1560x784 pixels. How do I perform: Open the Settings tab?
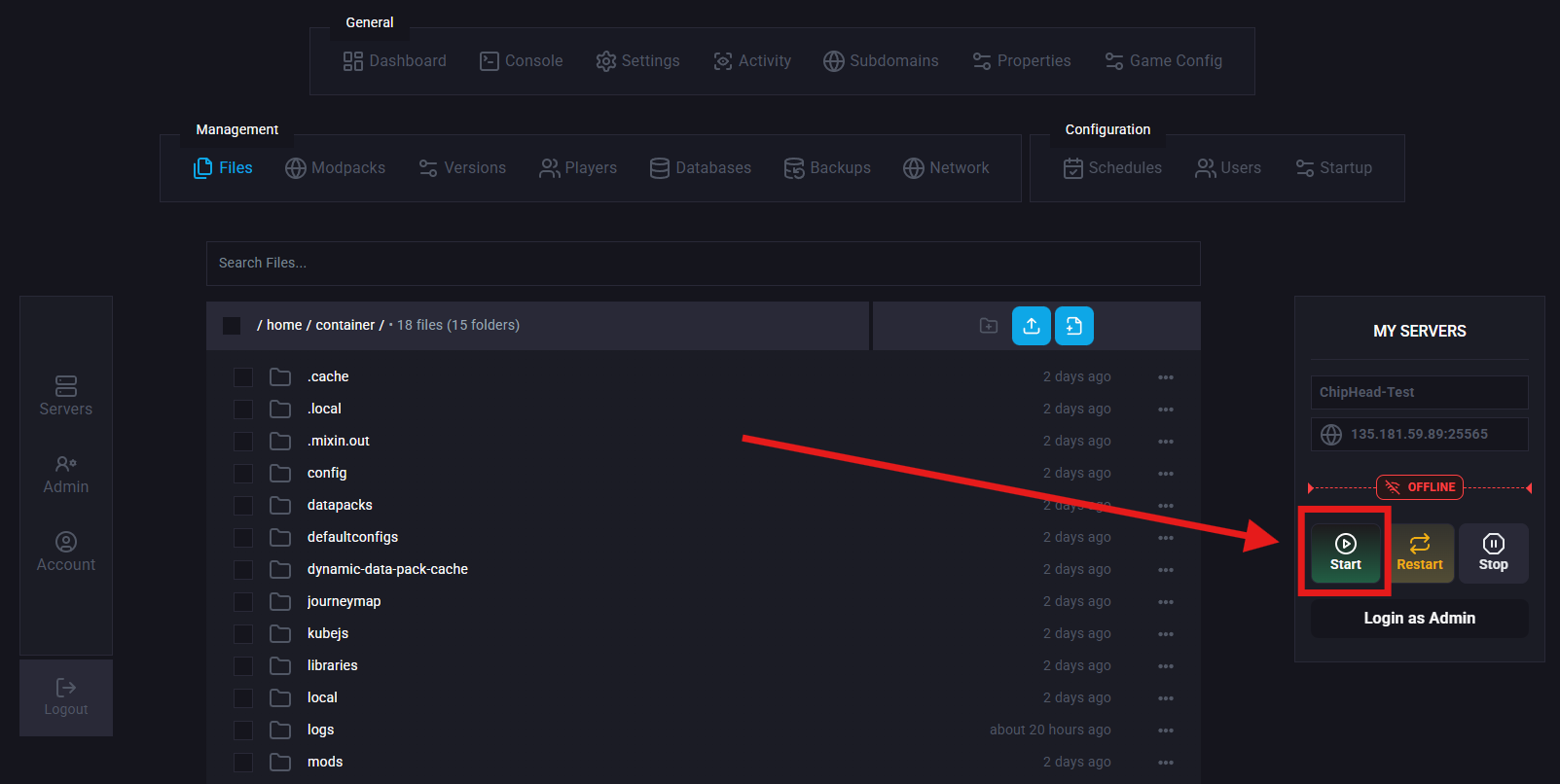pos(637,61)
